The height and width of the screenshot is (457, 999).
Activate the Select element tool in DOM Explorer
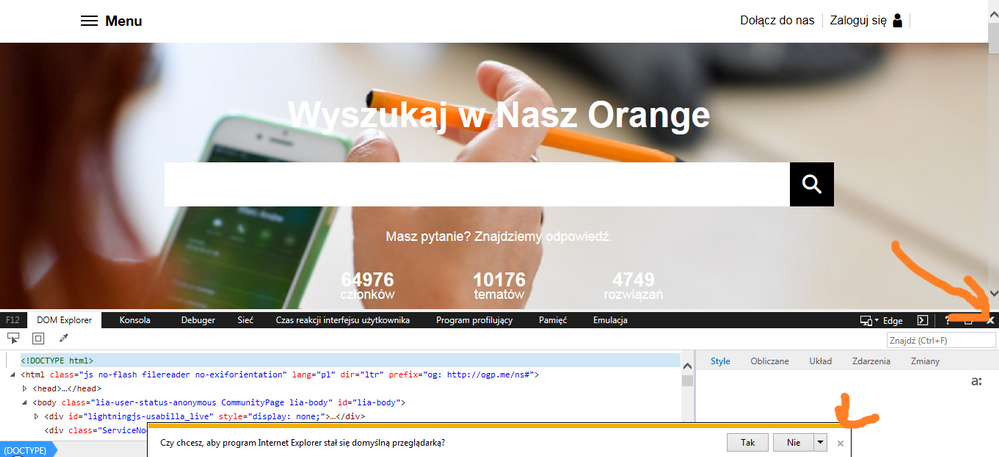coord(13,338)
